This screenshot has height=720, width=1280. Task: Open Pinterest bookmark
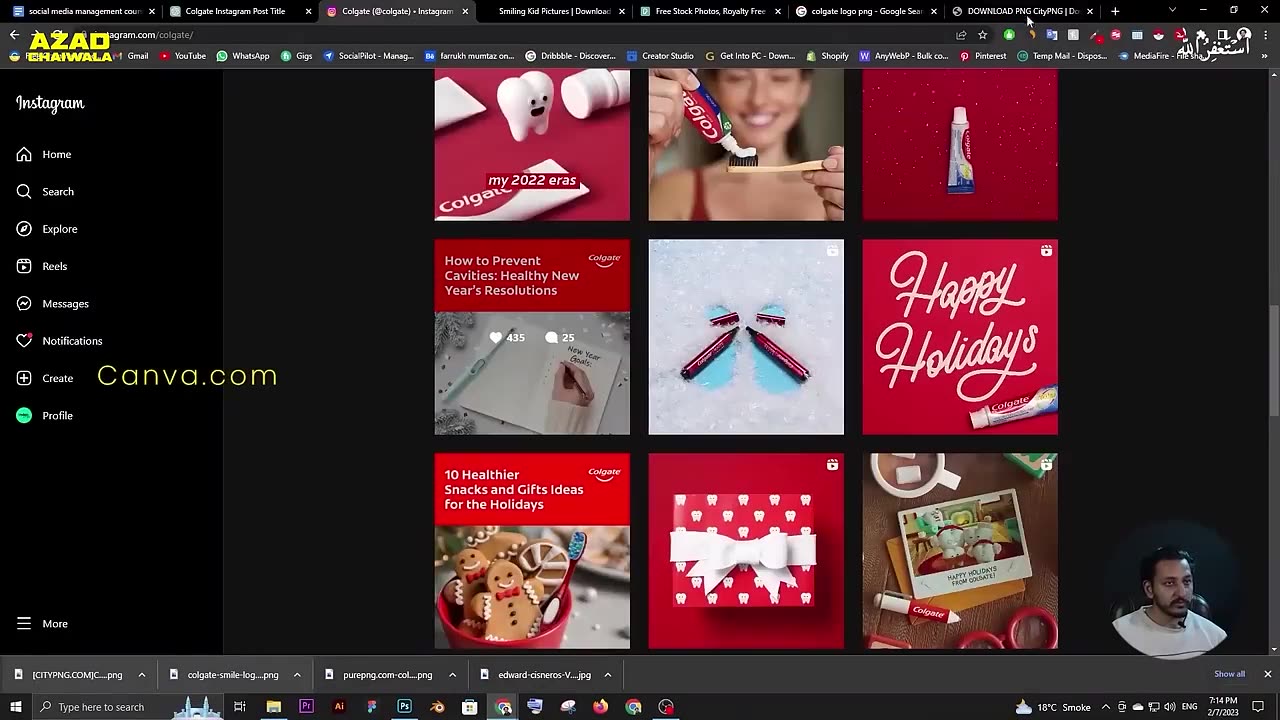[983, 56]
